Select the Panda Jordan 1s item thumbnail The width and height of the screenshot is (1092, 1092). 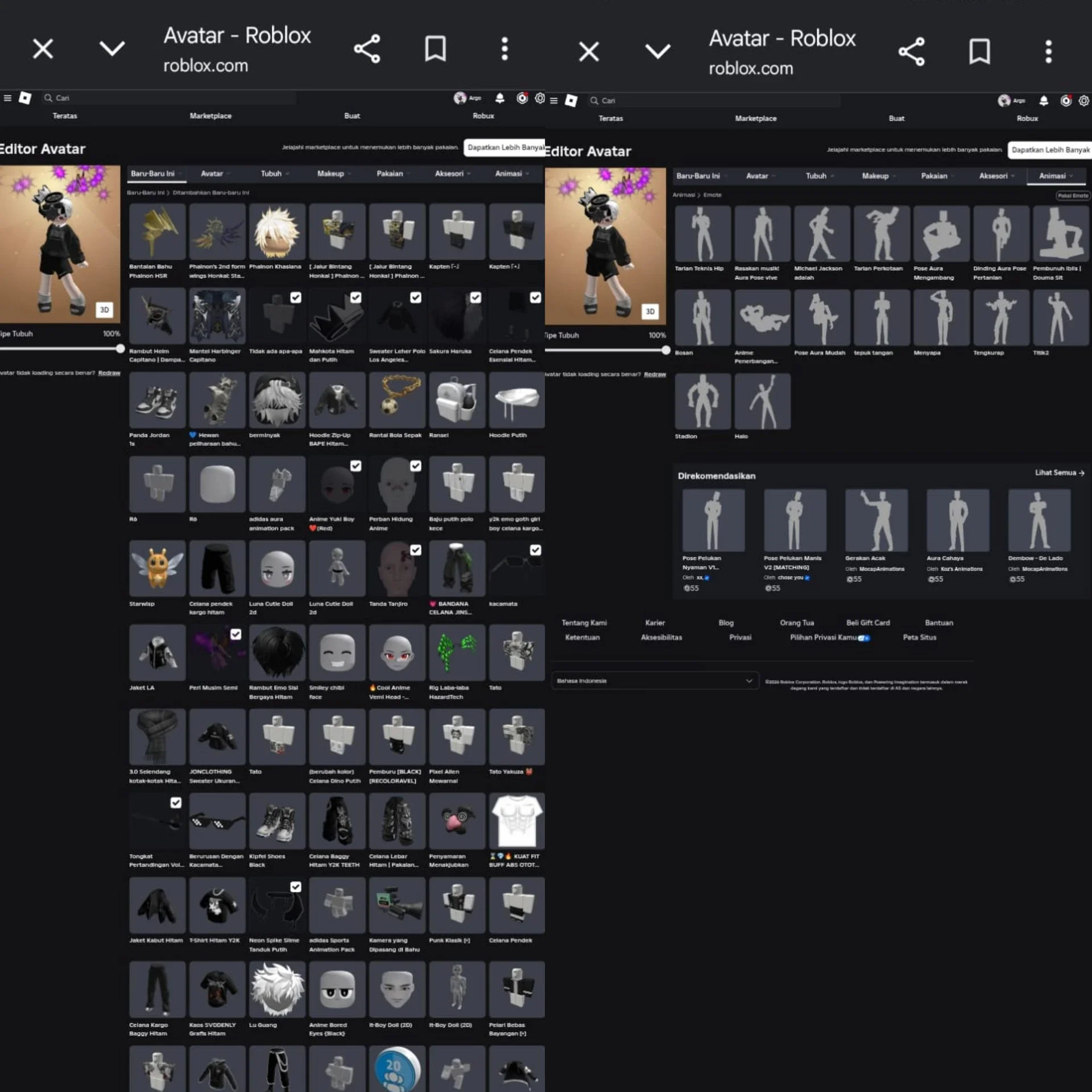157,400
